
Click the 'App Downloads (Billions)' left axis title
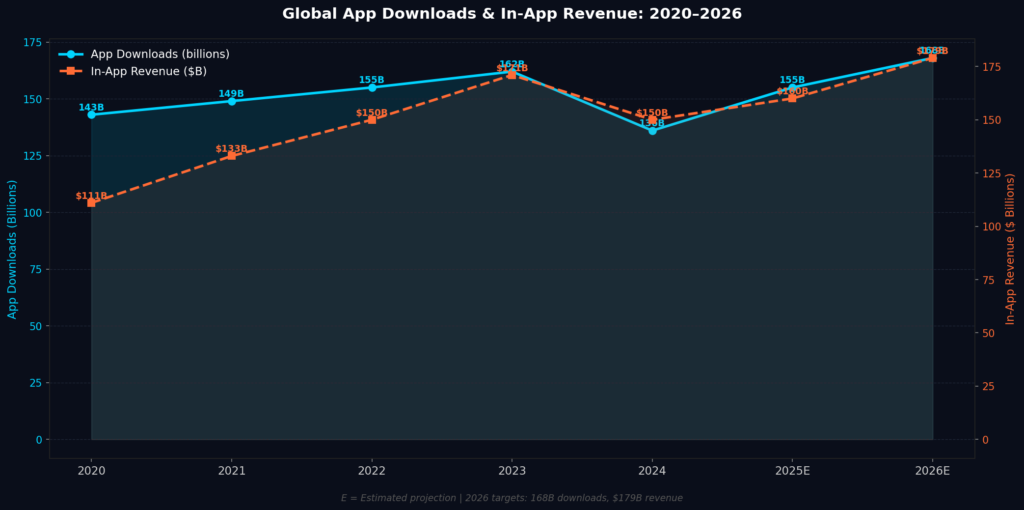coord(12,249)
